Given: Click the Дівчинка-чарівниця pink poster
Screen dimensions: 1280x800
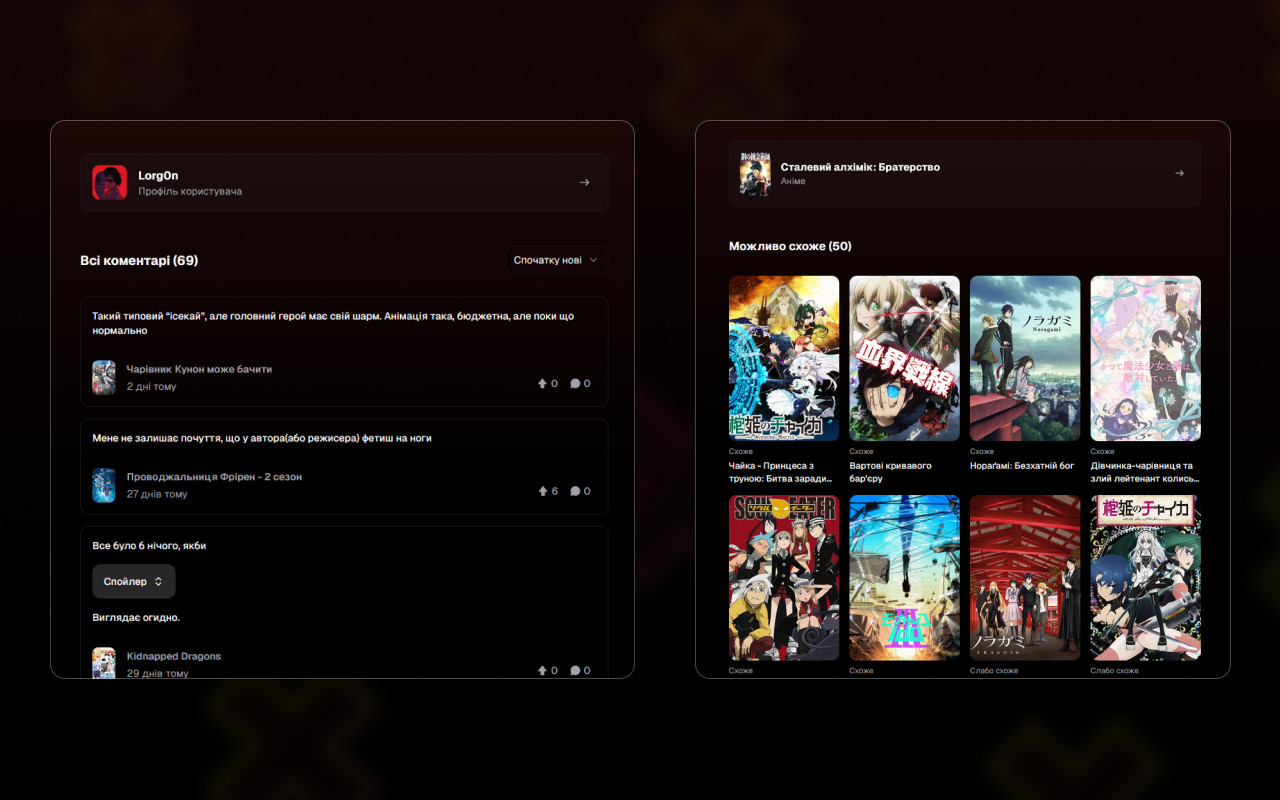Looking at the screenshot, I should [1146, 358].
